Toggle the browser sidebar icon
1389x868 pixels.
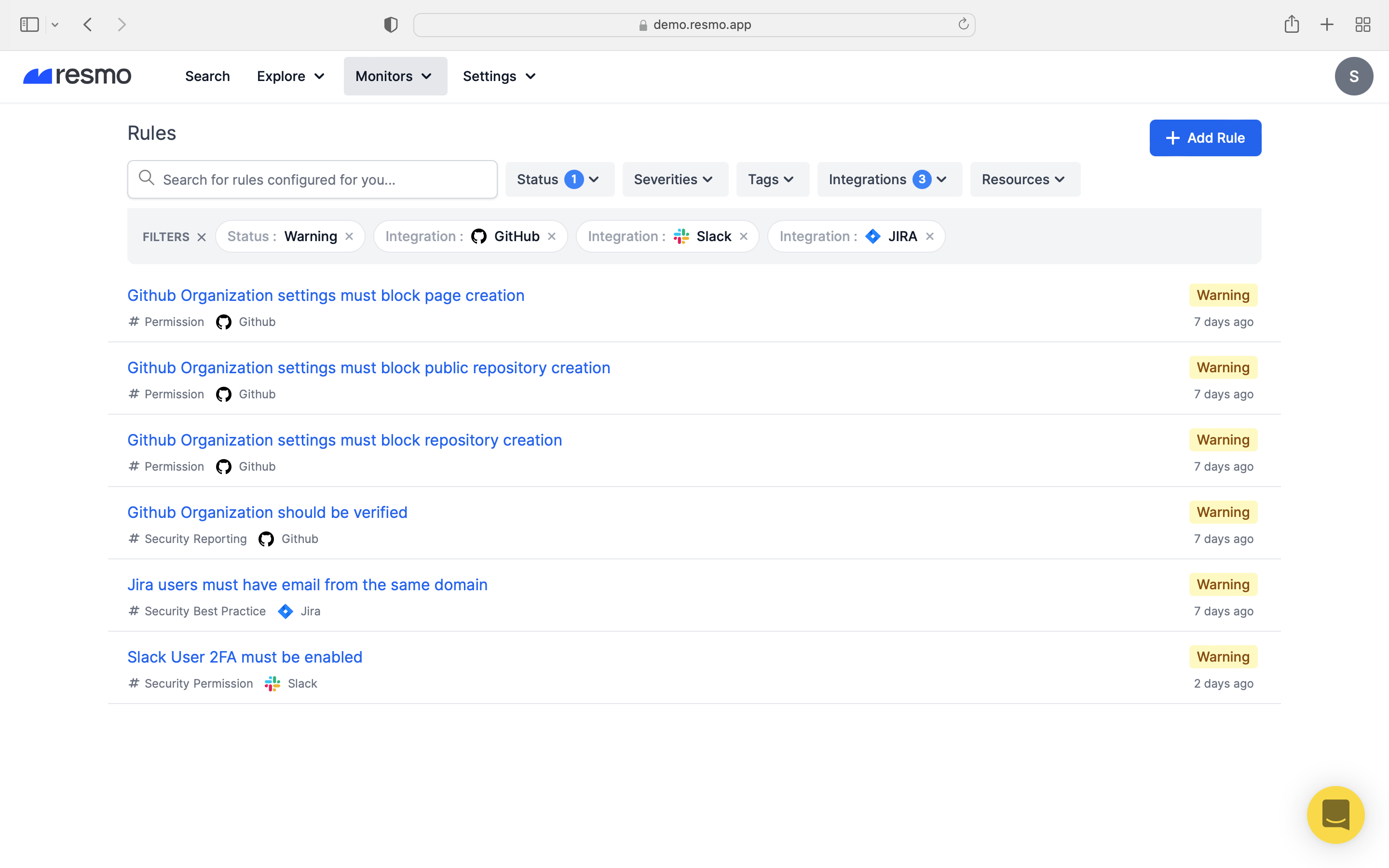coord(29,25)
